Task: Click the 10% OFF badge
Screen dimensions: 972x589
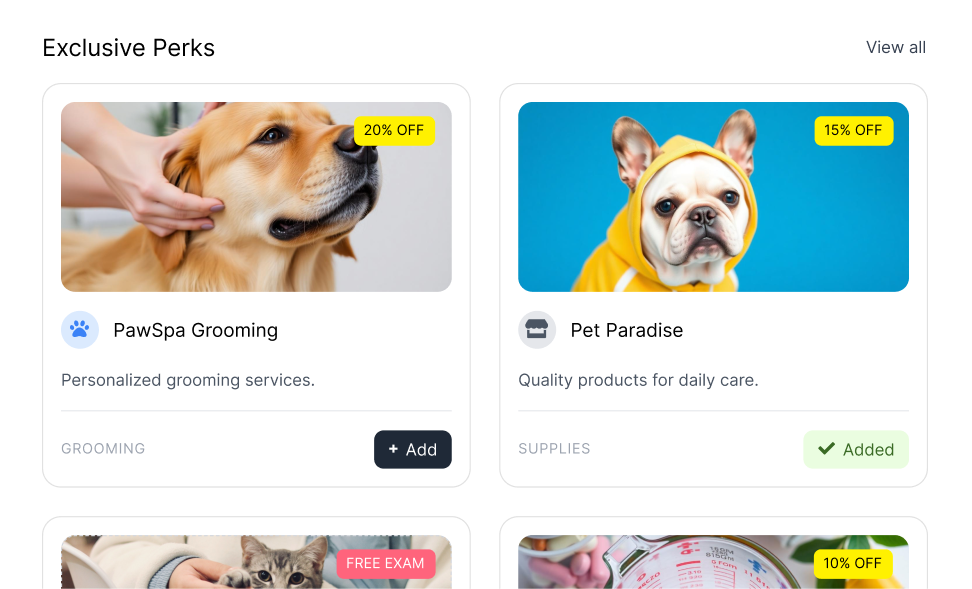Action: [x=852, y=563]
